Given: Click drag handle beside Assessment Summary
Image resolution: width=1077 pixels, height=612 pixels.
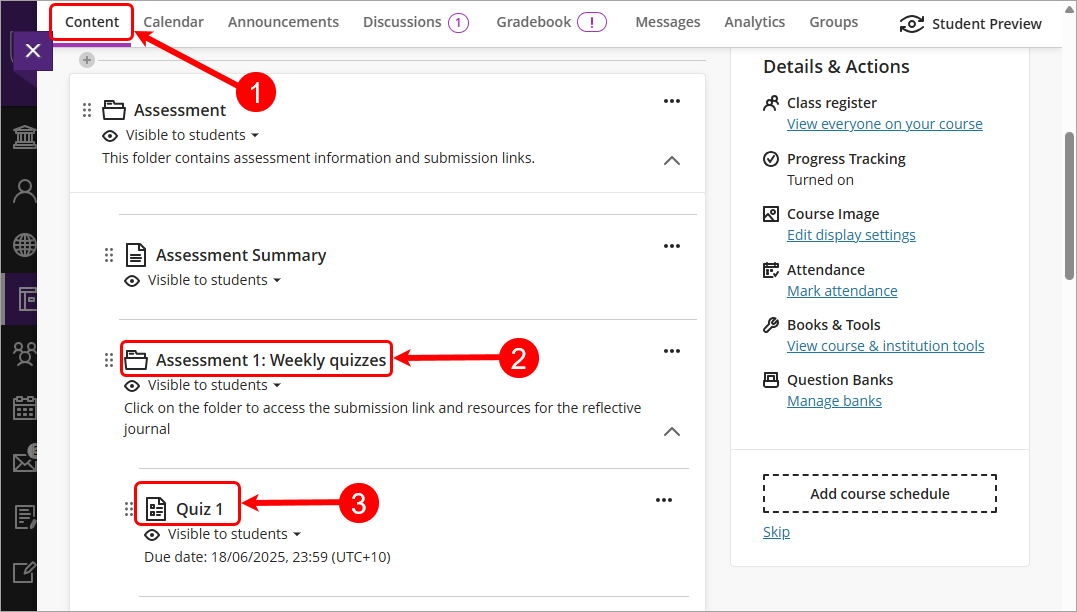Looking at the screenshot, I should (109, 255).
